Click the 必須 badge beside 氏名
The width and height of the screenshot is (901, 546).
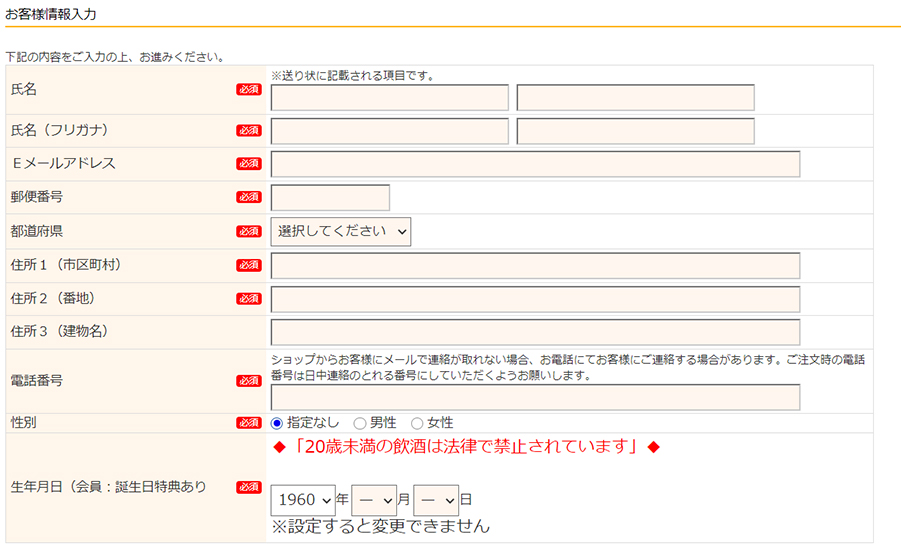pos(248,90)
